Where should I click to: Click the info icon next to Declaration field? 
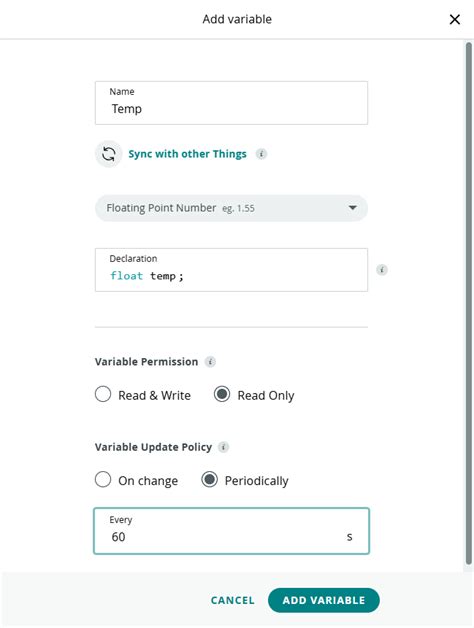click(382, 270)
